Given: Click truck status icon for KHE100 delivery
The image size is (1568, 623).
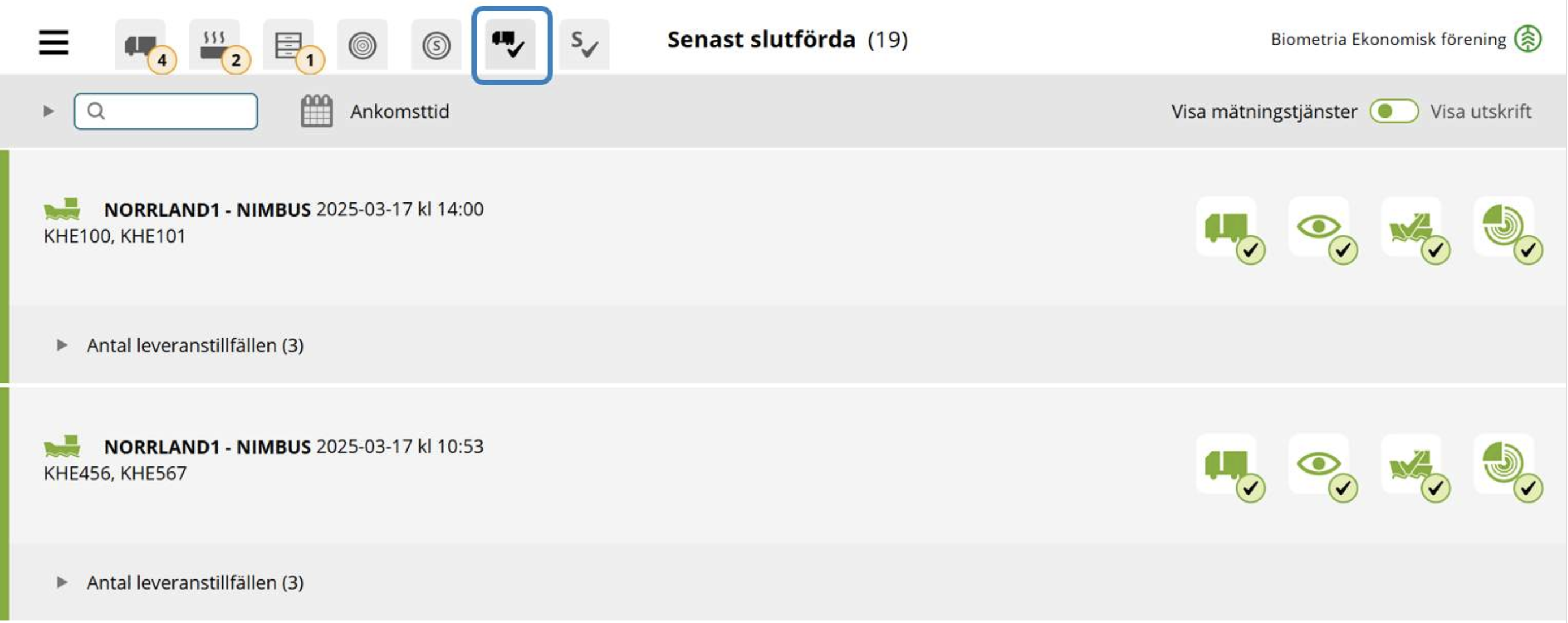Looking at the screenshot, I should (1229, 230).
